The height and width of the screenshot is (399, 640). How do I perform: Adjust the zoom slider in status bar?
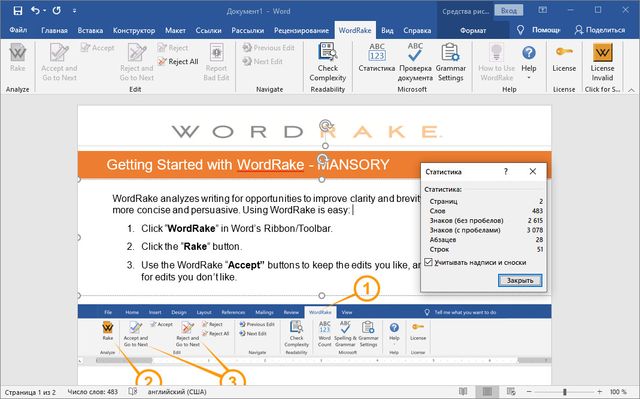tap(564, 392)
